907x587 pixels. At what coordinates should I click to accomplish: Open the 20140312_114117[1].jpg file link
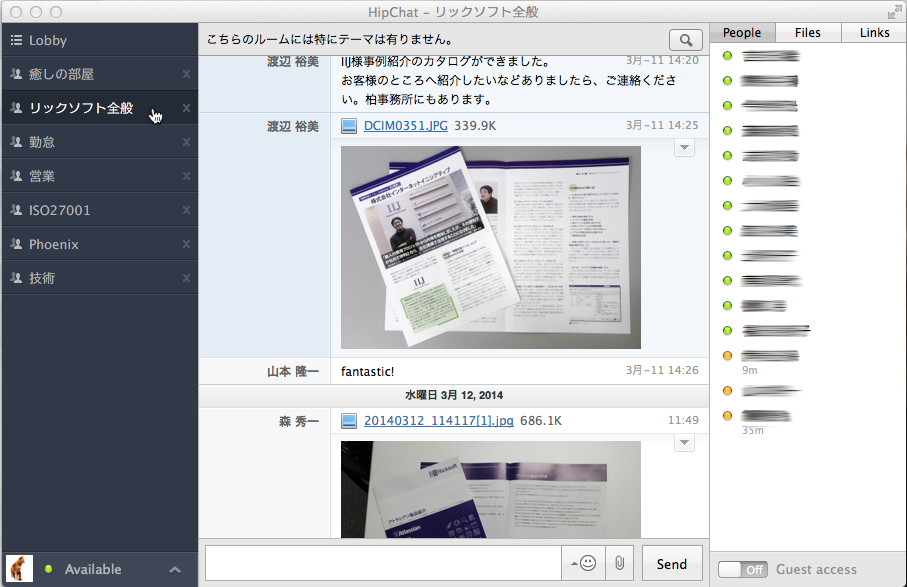(x=438, y=420)
